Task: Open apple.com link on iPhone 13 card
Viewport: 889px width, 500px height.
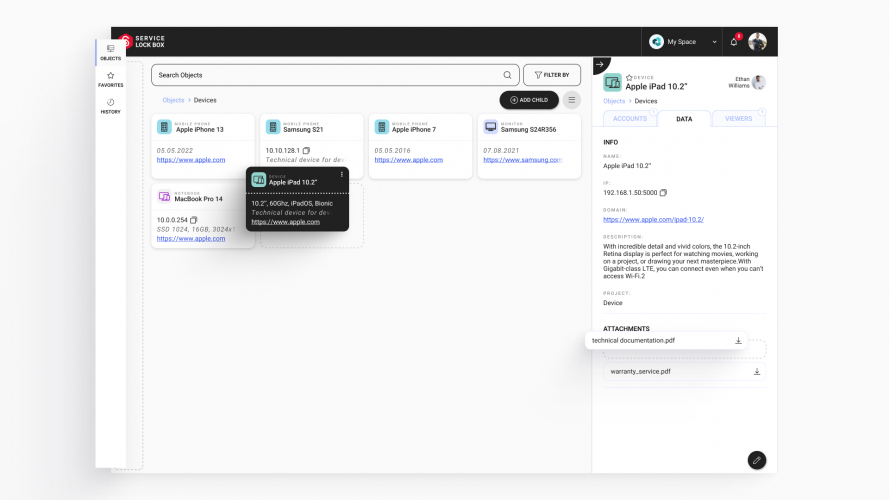Action: point(191,160)
